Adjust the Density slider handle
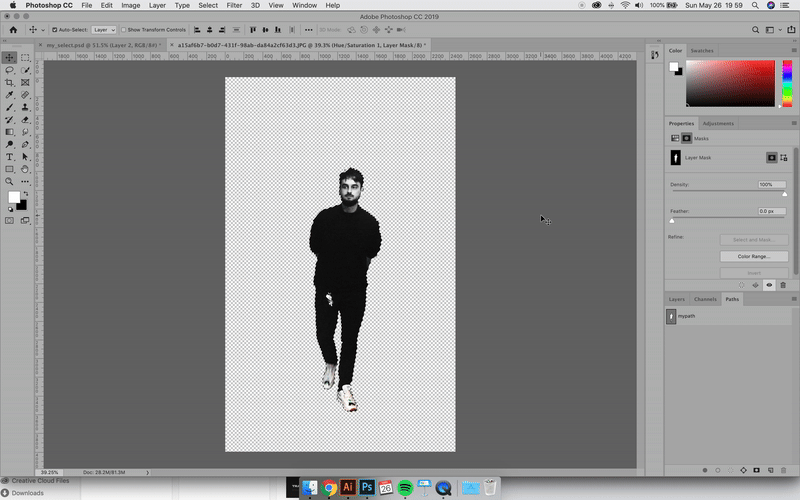800x500 pixels. click(x=784, y=194)
